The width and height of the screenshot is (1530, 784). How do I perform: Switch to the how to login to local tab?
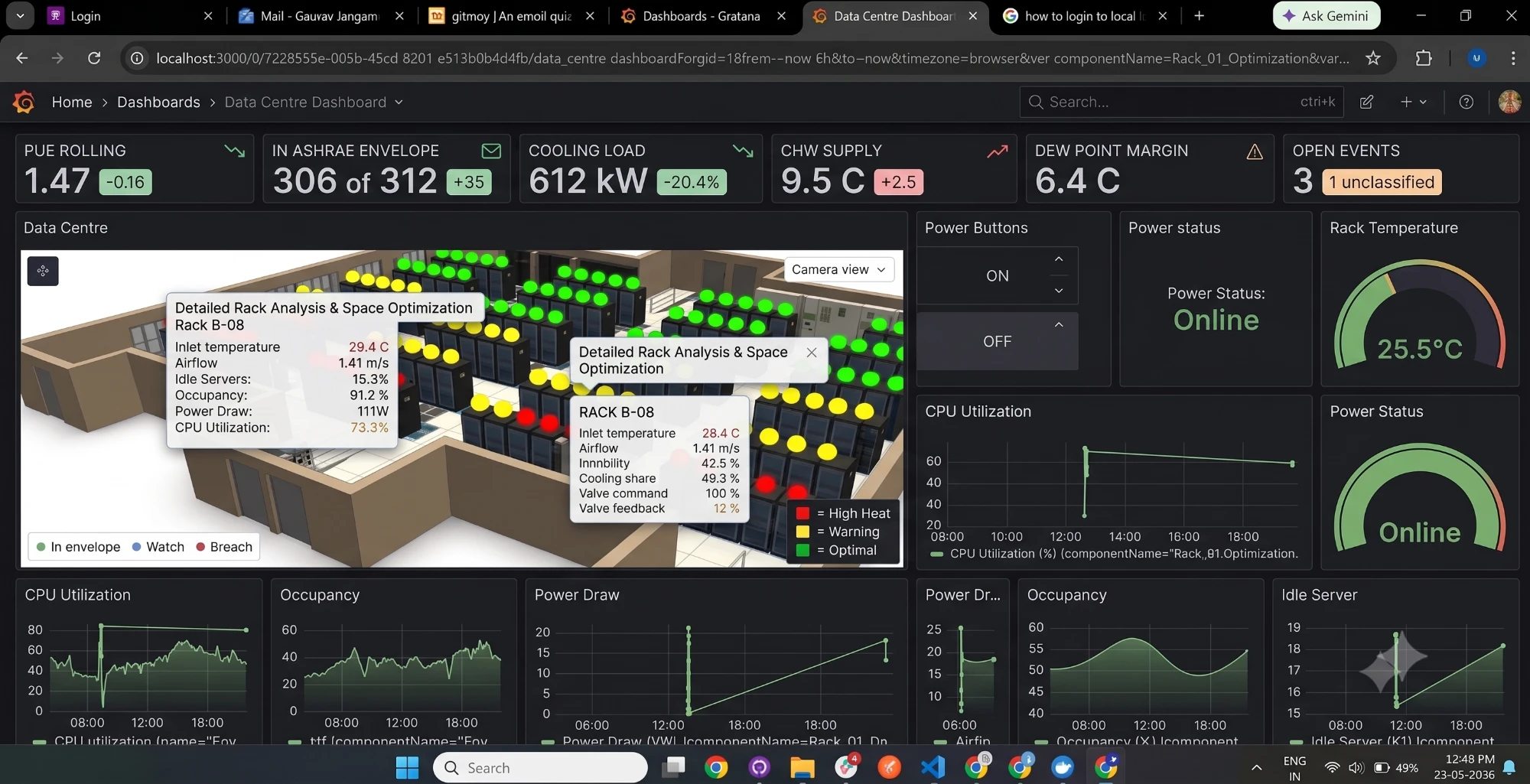coord(1083,16)
